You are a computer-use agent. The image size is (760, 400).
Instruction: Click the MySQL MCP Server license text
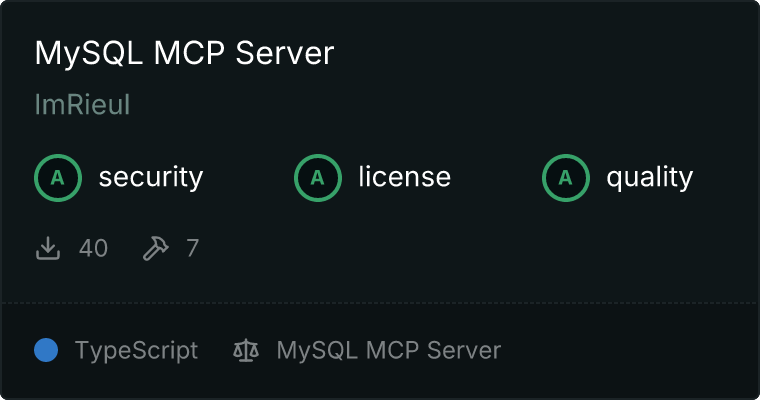[x=389, y=351]
